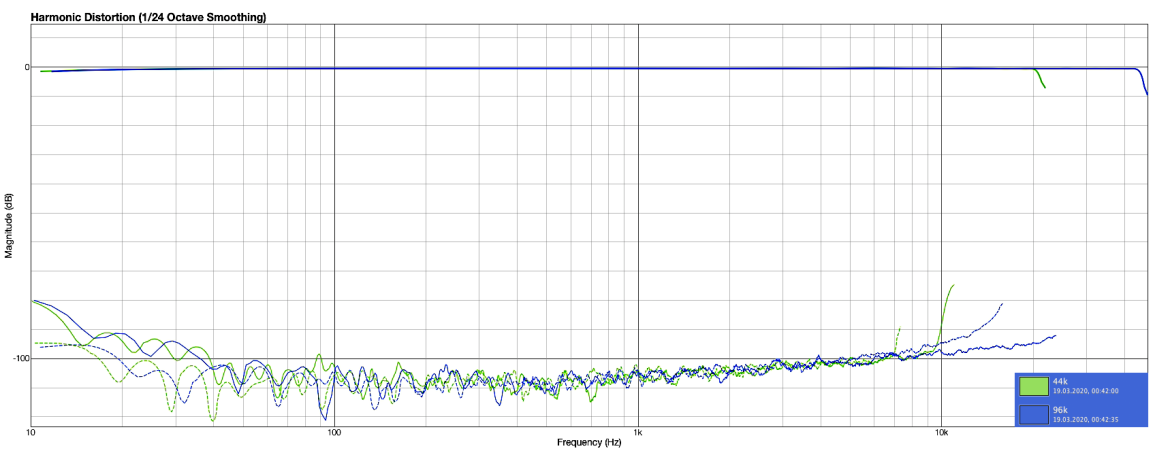The width and height of the screenshot is (1170, 453).
Task: Click the blue 96k legend color swatch
Action: [x=1034, y=414]
